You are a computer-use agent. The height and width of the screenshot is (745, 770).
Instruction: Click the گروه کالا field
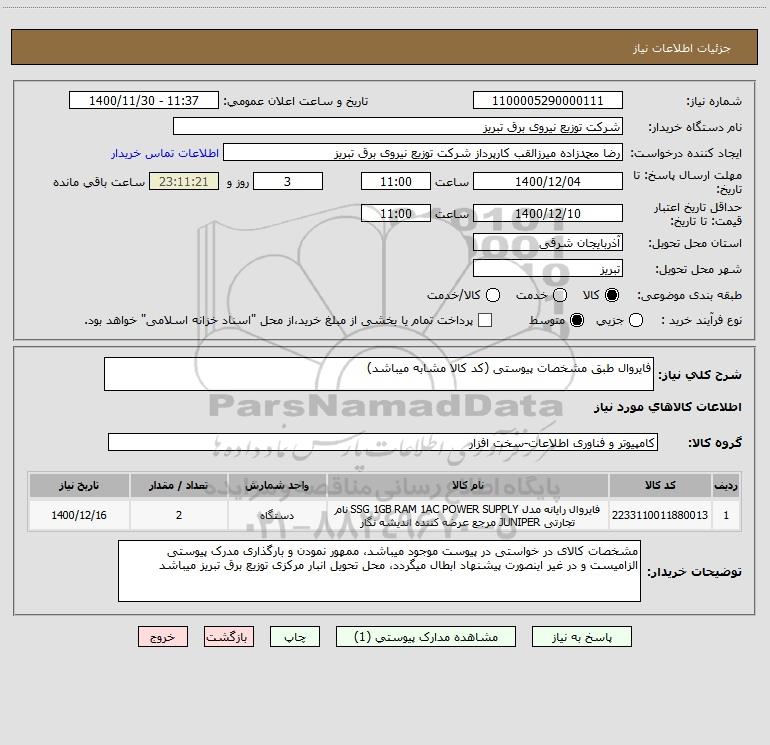[383, 442]
